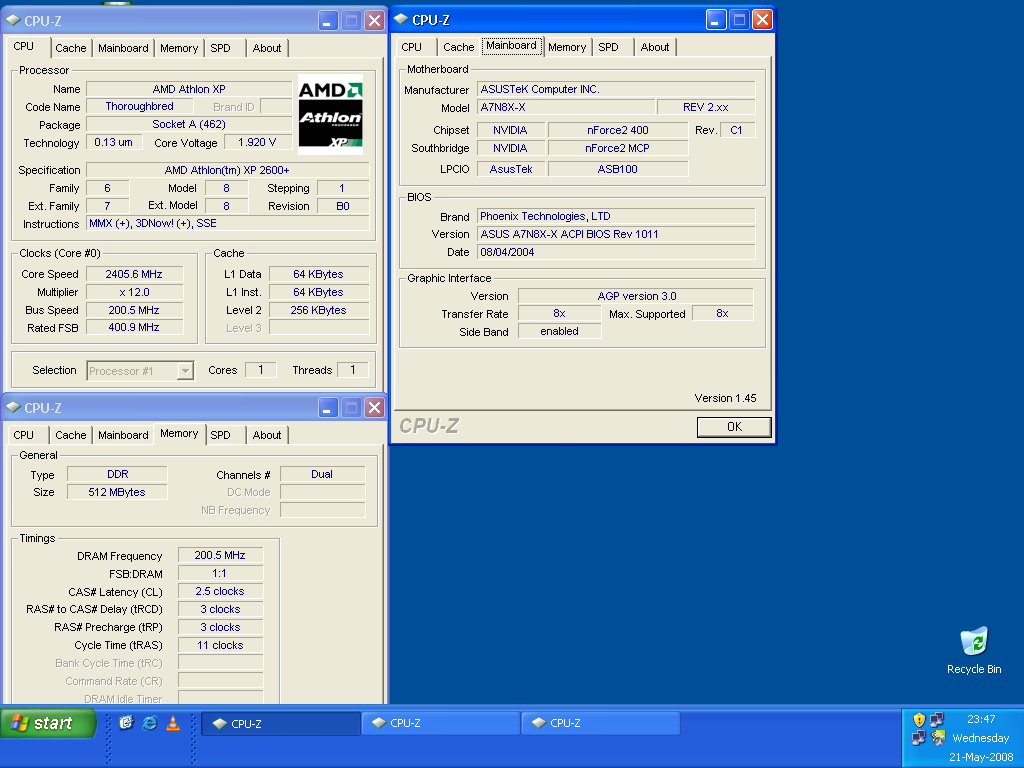Click the active CPU-Z taskbar button
Viewport: 1024px width, 768px height.
[x=281, y=724]
